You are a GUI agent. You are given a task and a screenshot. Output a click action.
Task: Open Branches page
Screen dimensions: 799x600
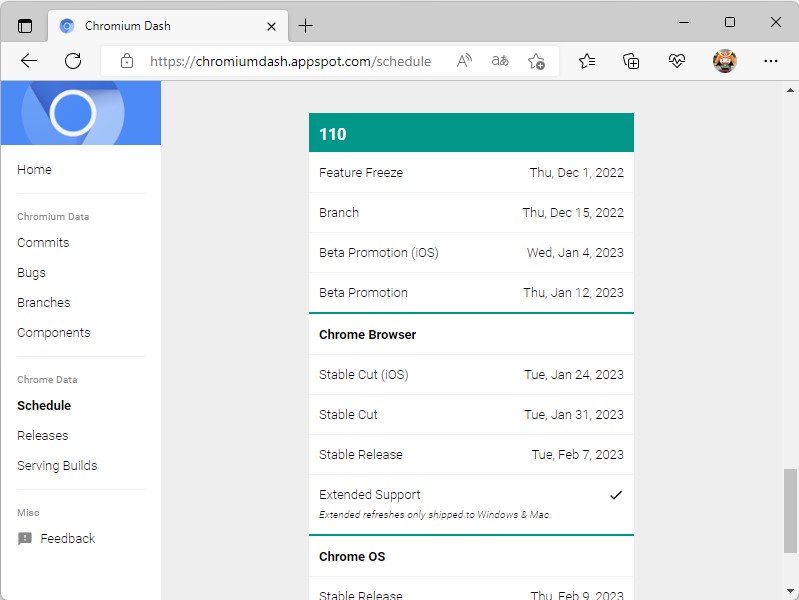[x=43, y=302]
